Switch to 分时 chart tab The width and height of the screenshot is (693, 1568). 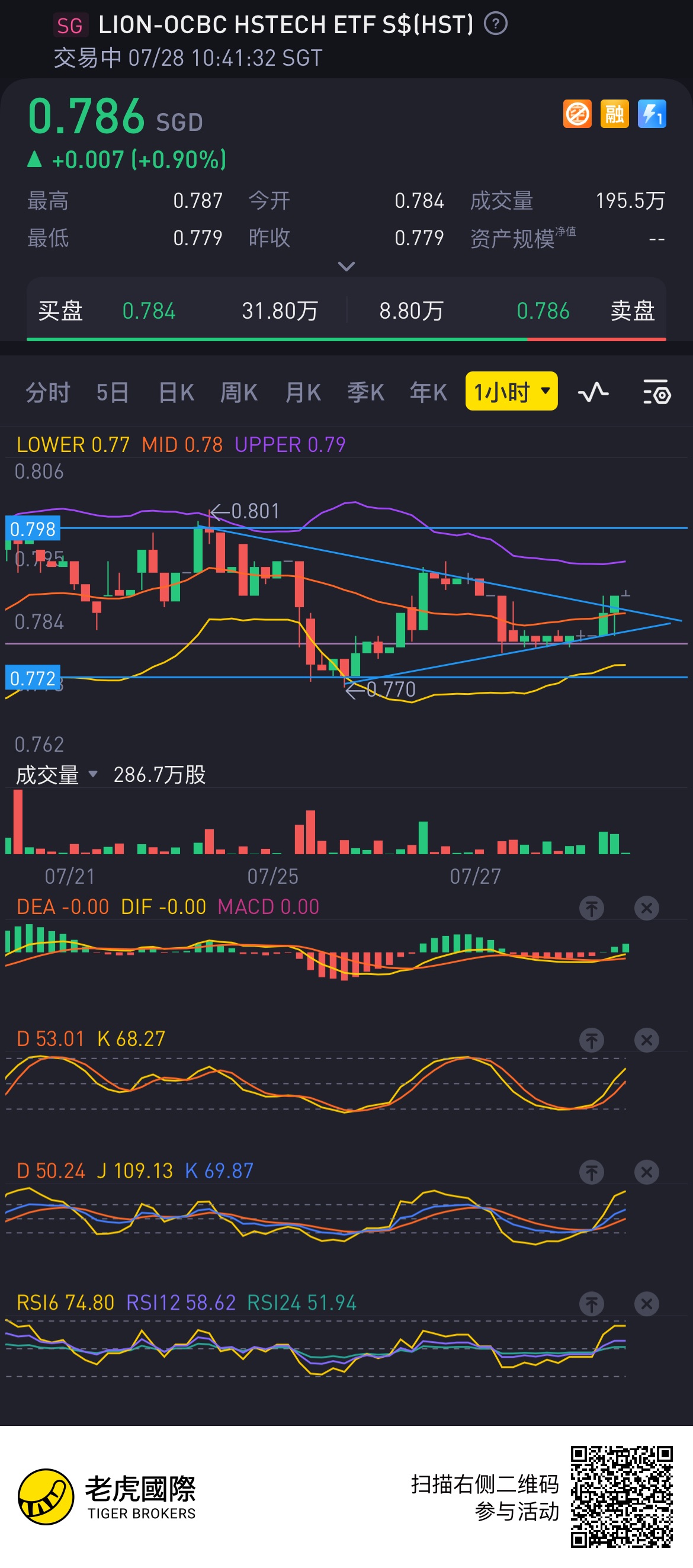point(48,393)
